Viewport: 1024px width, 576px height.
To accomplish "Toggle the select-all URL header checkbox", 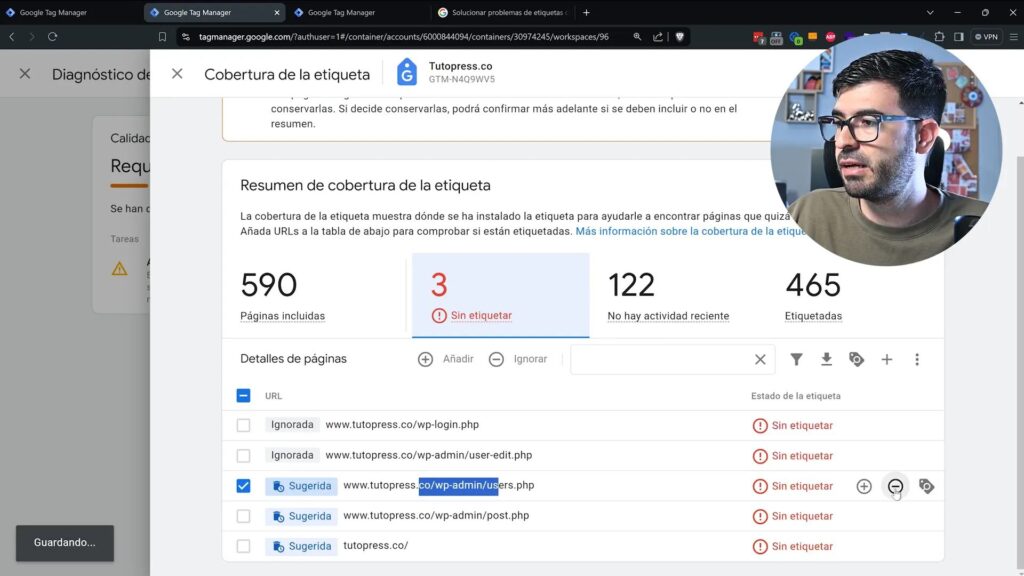I will tap(243, 396).
